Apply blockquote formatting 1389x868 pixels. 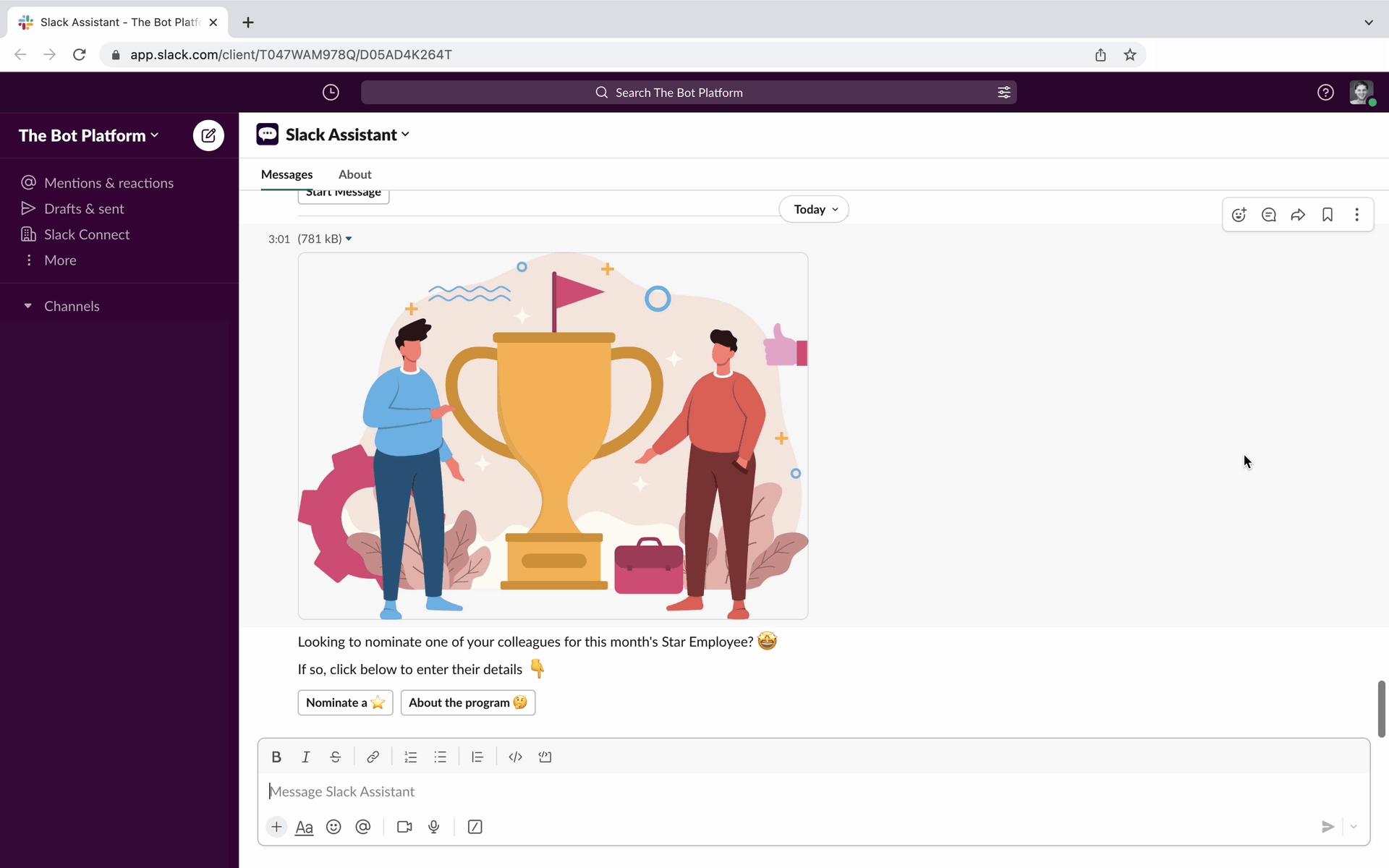click(x=477, y=757)
